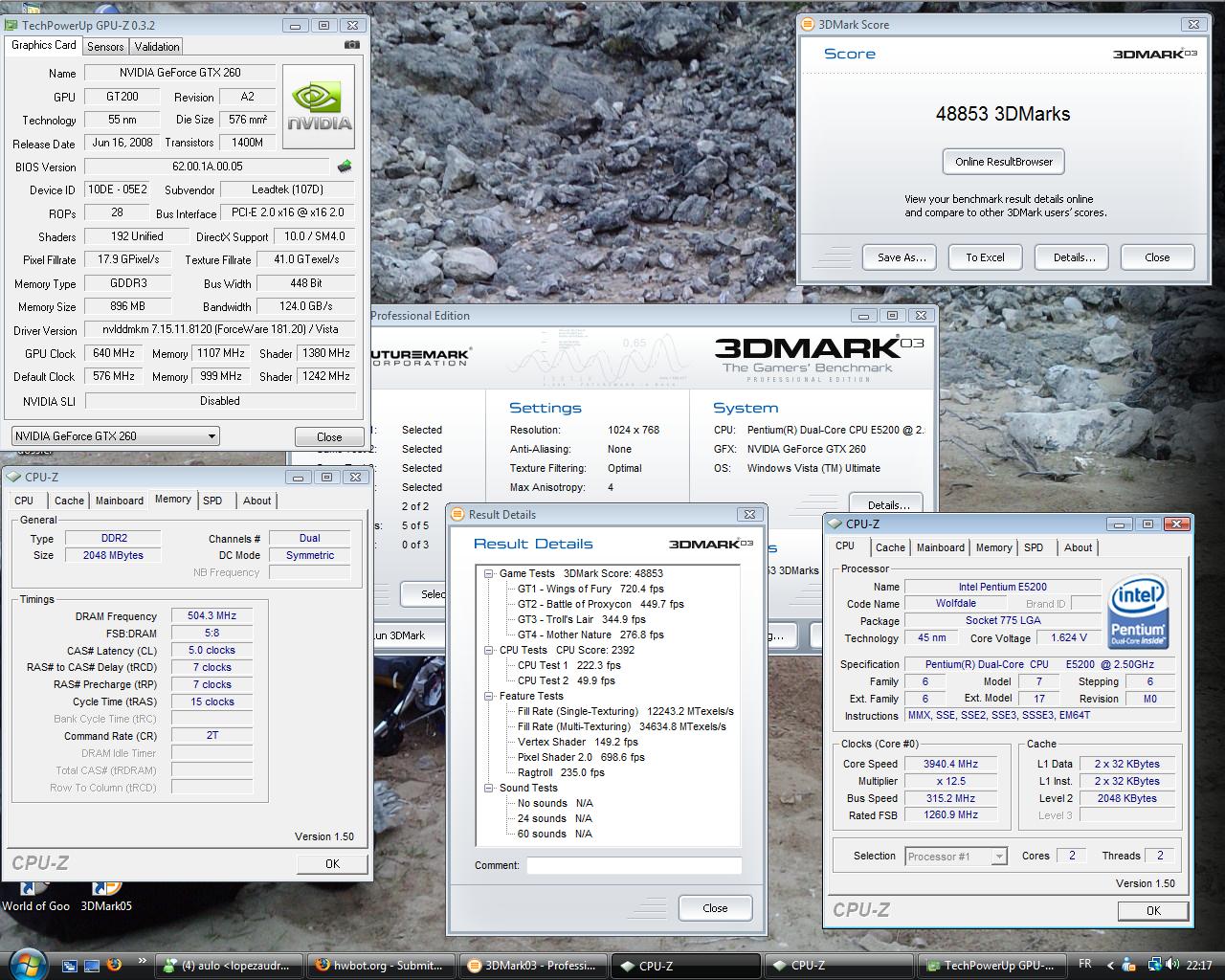1225x980 pixels.
Task: Click Close in Result Details window
Action: (715, 908)
